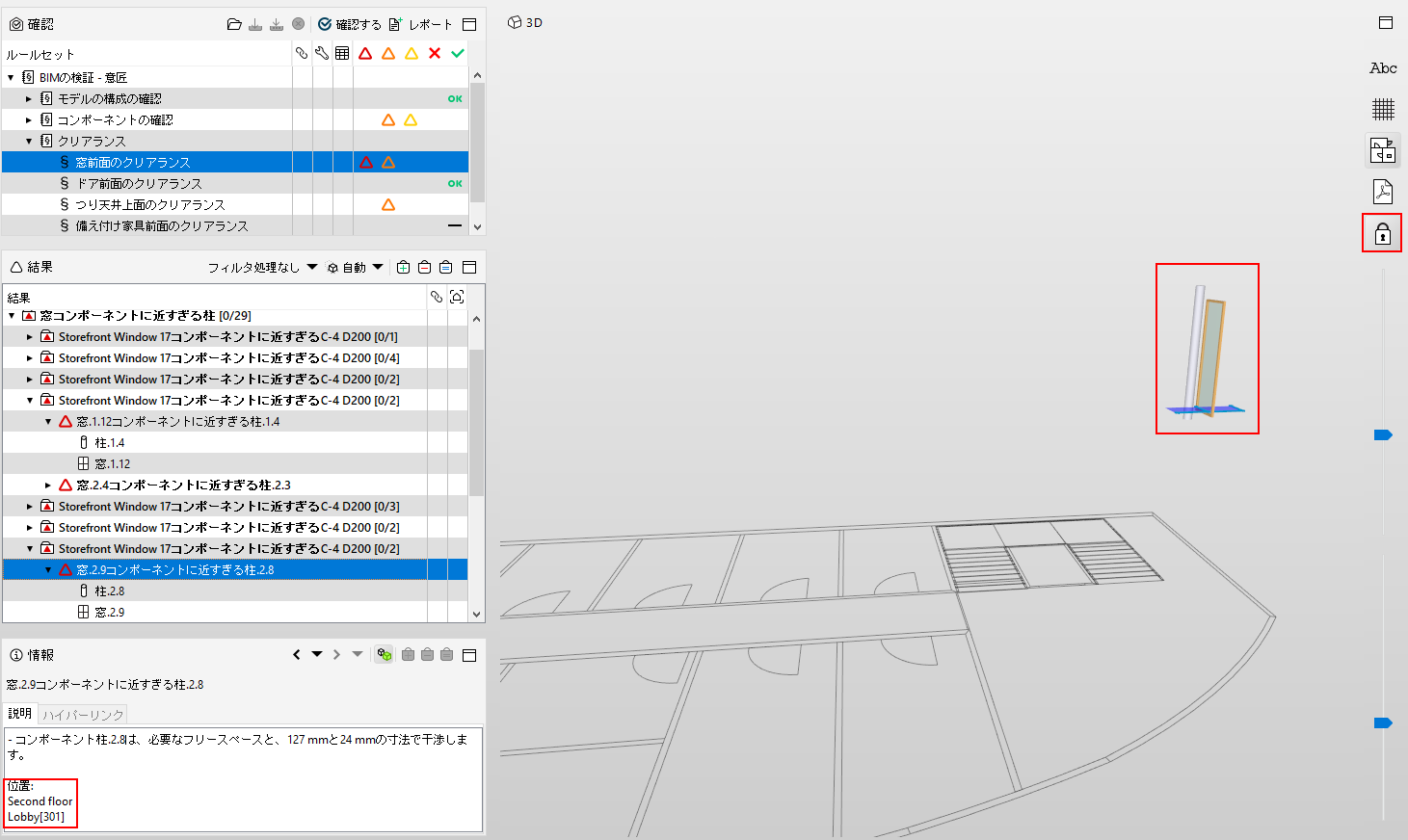
Task: Click the column and window model in 3D view
Action: point(1205,352)
